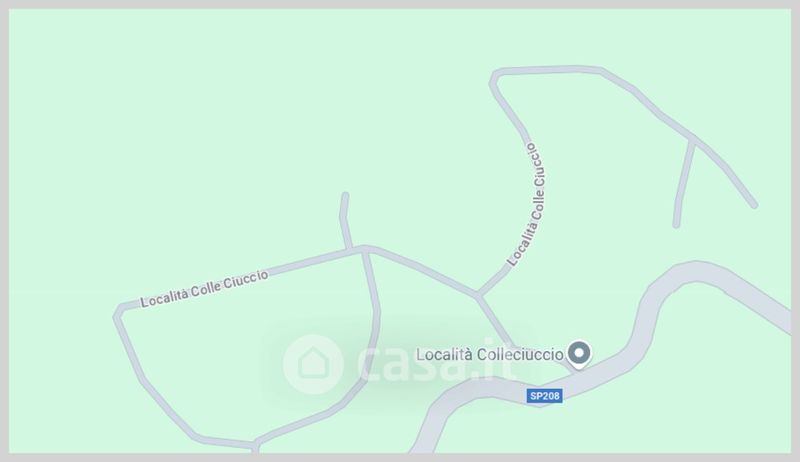The height and width of the screenshot is (462, 800).
Task: Click the Località Colleciuccio place label
Action: 490,354
